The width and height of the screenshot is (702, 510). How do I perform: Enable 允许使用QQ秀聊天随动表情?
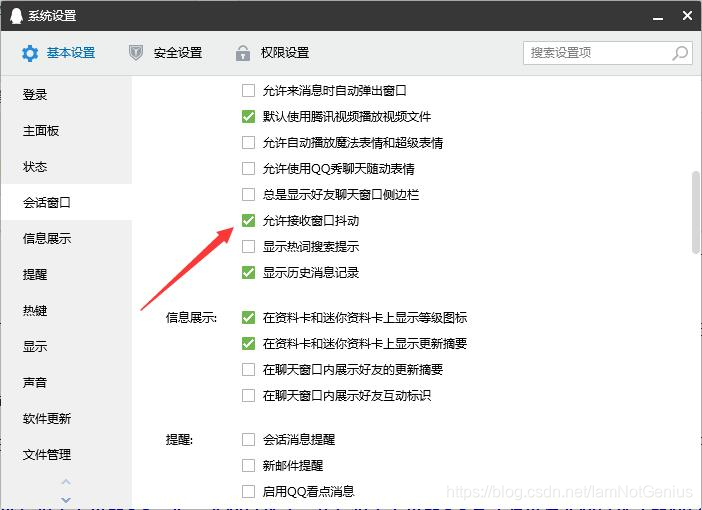point(248,169)
